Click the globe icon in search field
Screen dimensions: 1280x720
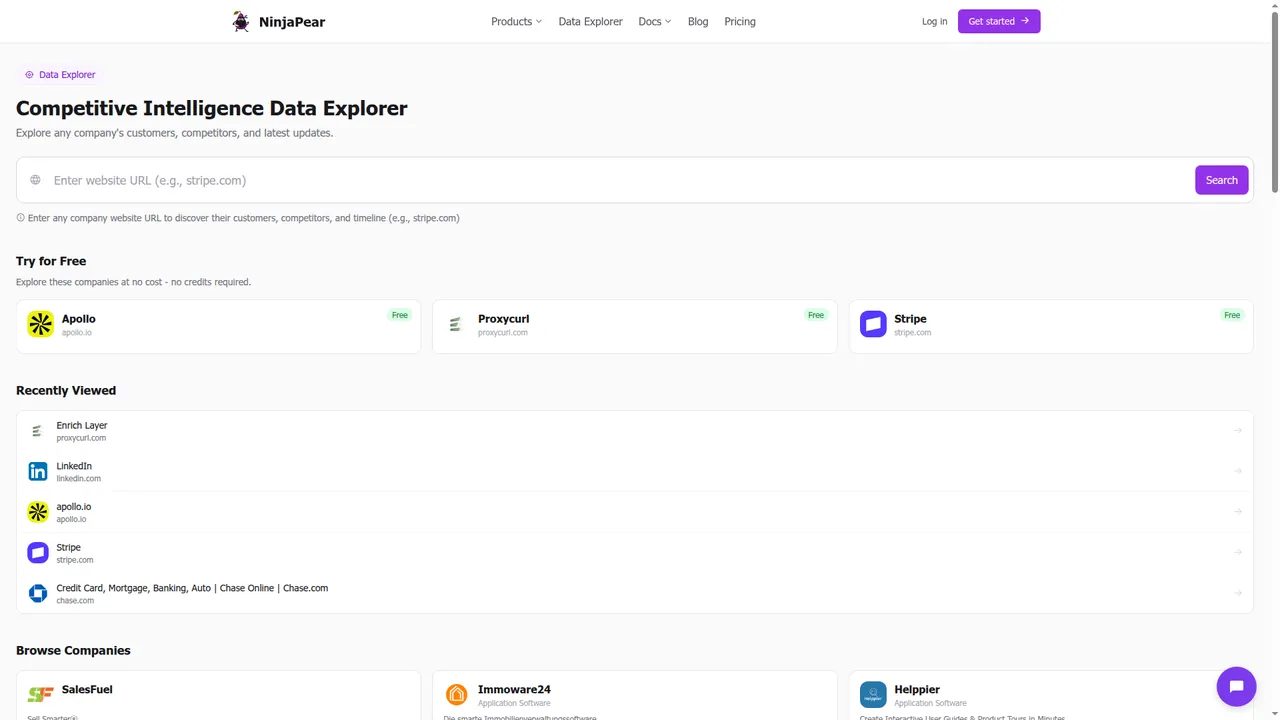[35, 180]
